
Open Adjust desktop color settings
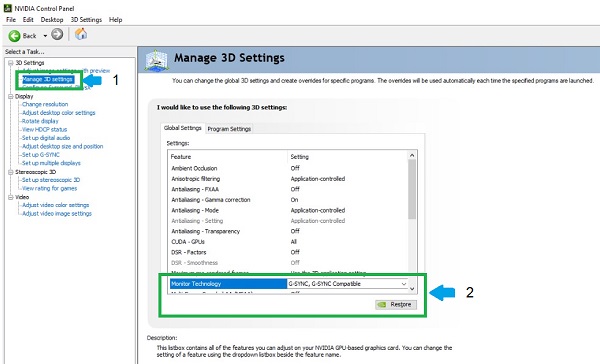pos(59,113)
